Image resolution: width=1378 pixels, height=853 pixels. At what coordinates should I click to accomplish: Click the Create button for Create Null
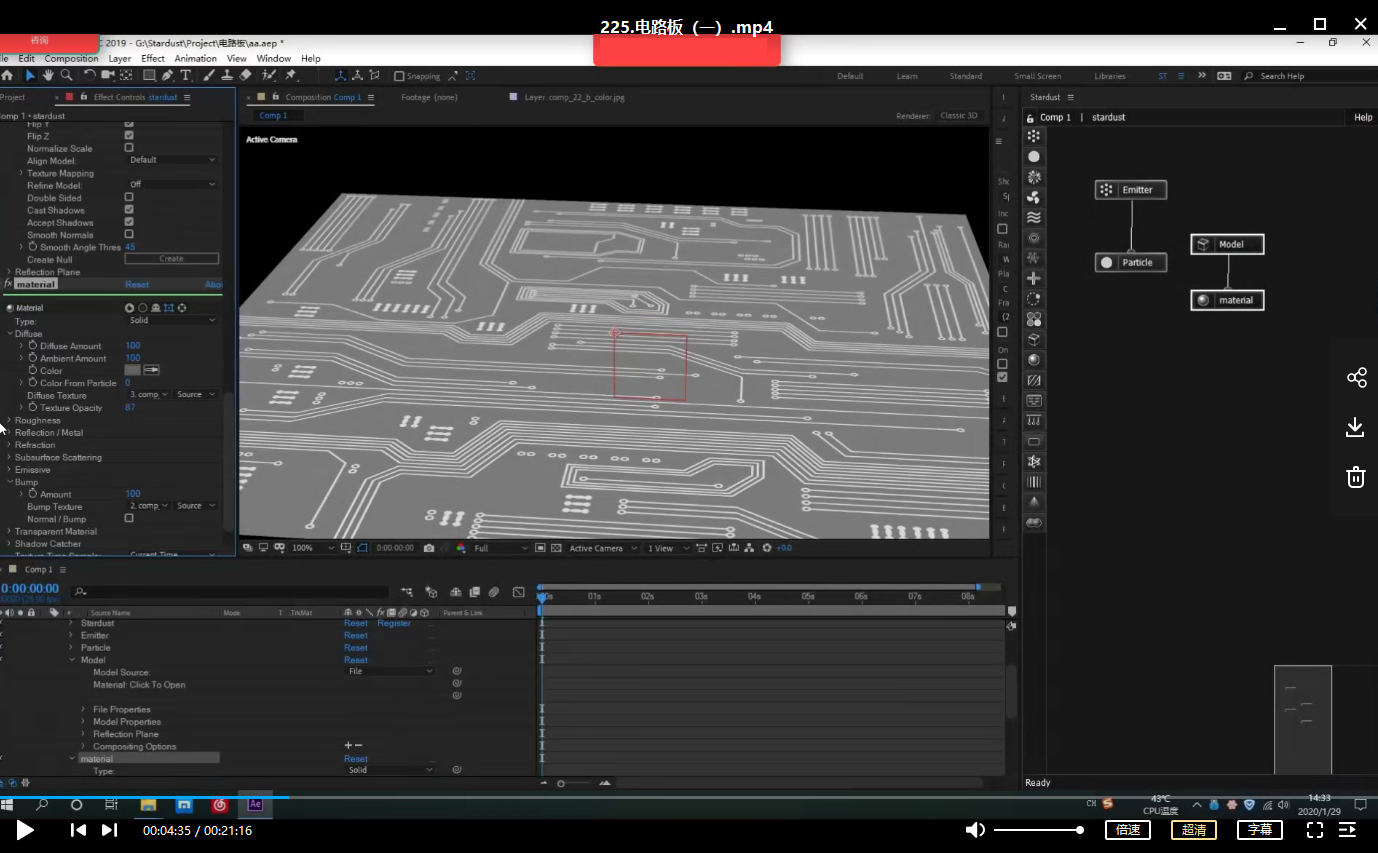click(171, 259)
